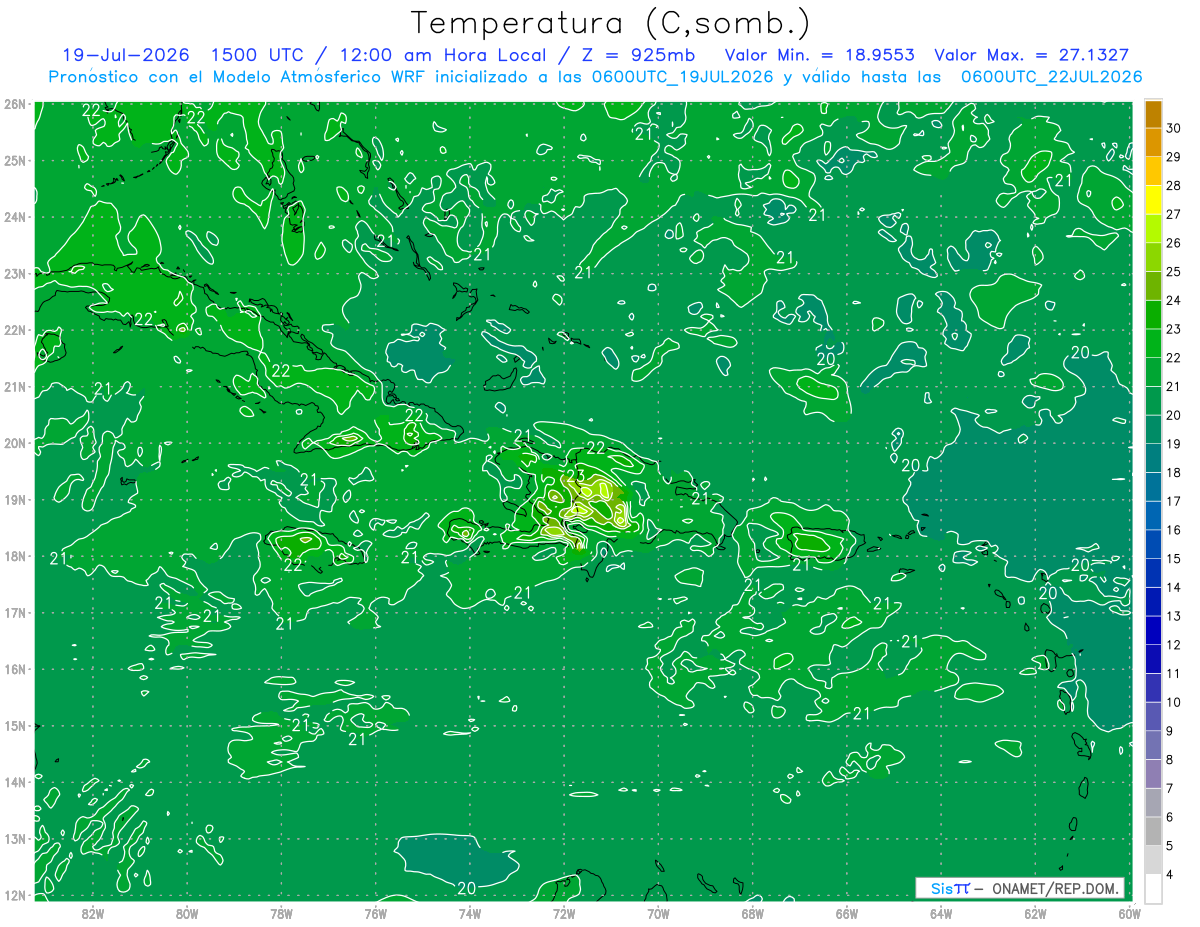Click legend scale value '25'
1200x927 pixels.
pyautogui.click(x=1173, y=271)
